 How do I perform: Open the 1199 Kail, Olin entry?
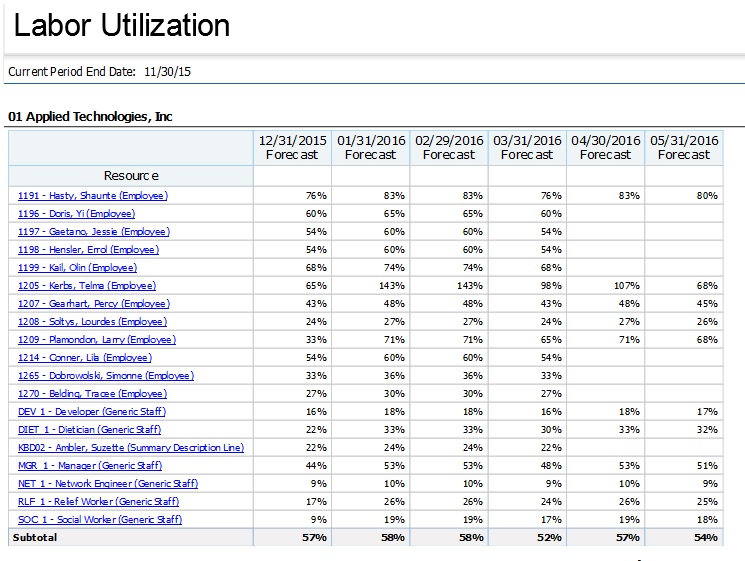coord(78,268)
